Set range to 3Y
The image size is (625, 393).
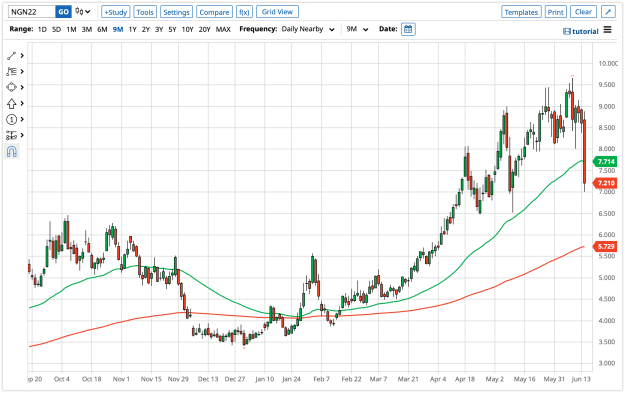click(x=159, y=29)
